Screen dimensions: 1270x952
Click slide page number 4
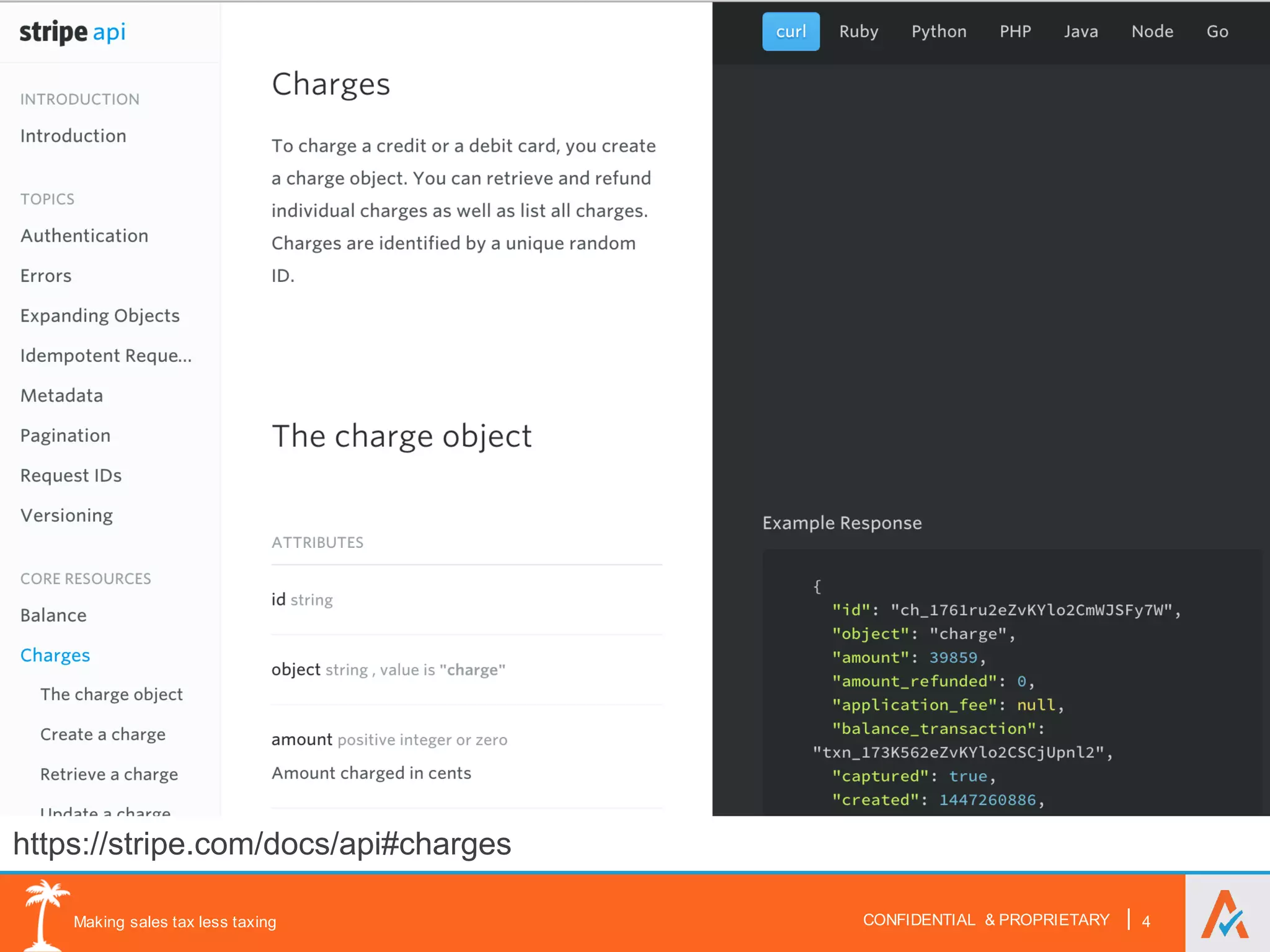click(1146, 922)
